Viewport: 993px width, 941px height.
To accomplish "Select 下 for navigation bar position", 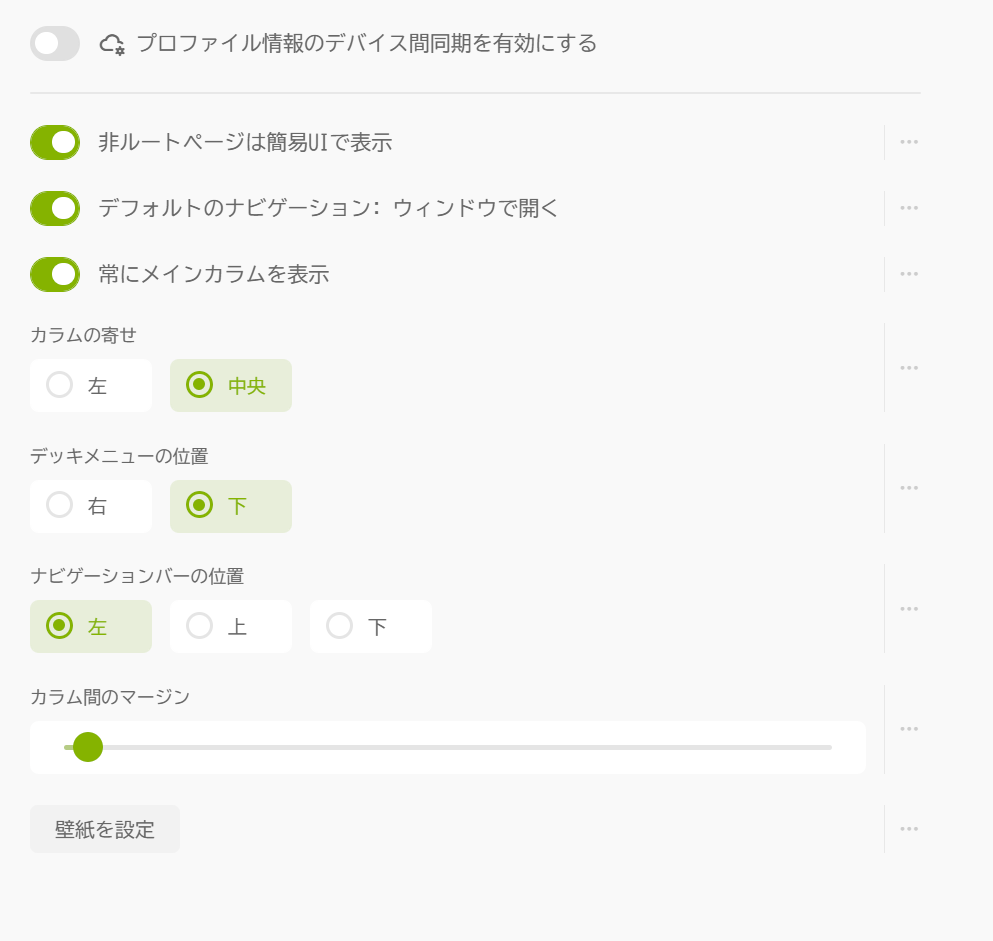I will (x=370, y=626).
